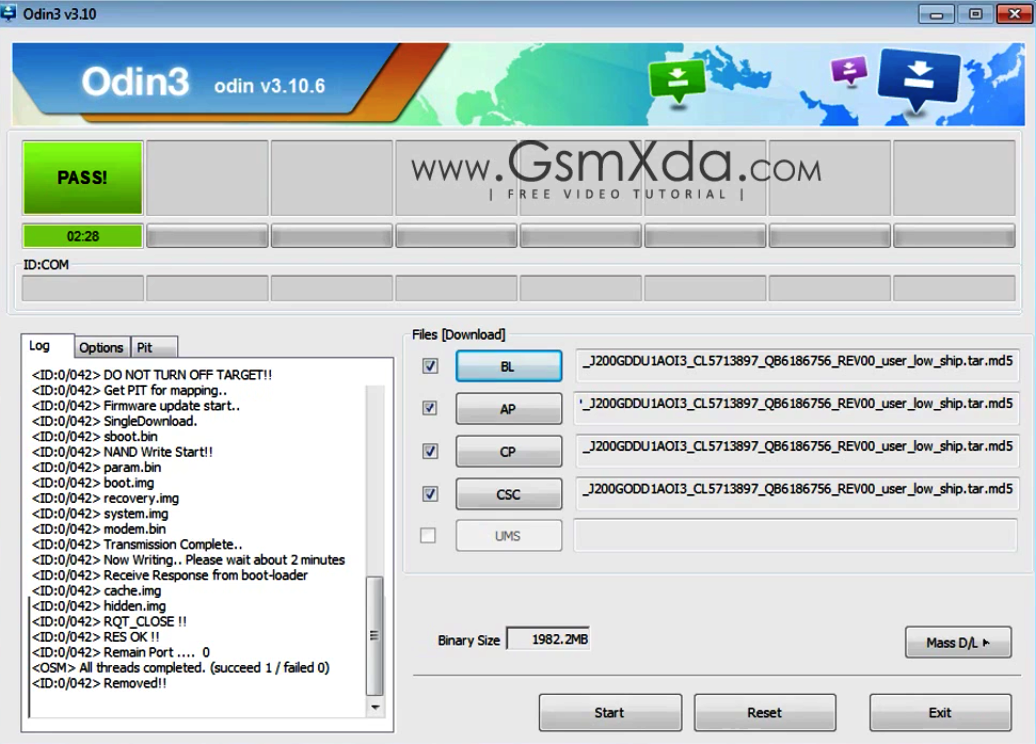Viewport: 1036px width, 744px height.
Task: Select log line 'modem.bin'
Action: (x=99, y=529)
